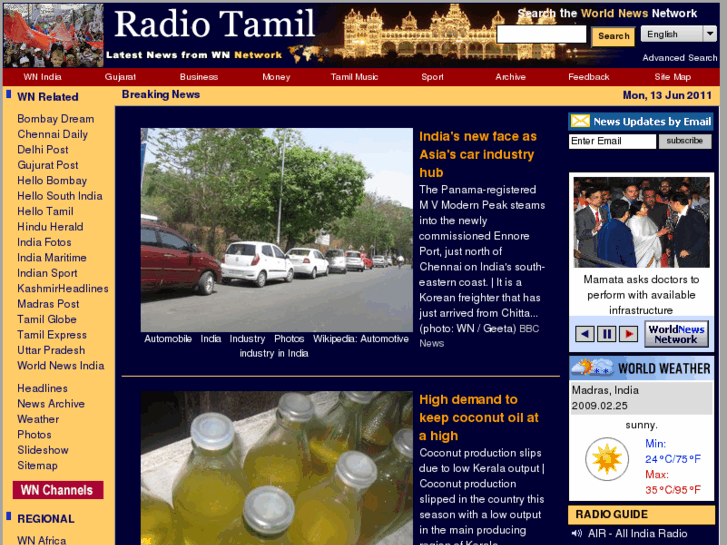Open the Money menu item
727x545 pixels.
276,77
